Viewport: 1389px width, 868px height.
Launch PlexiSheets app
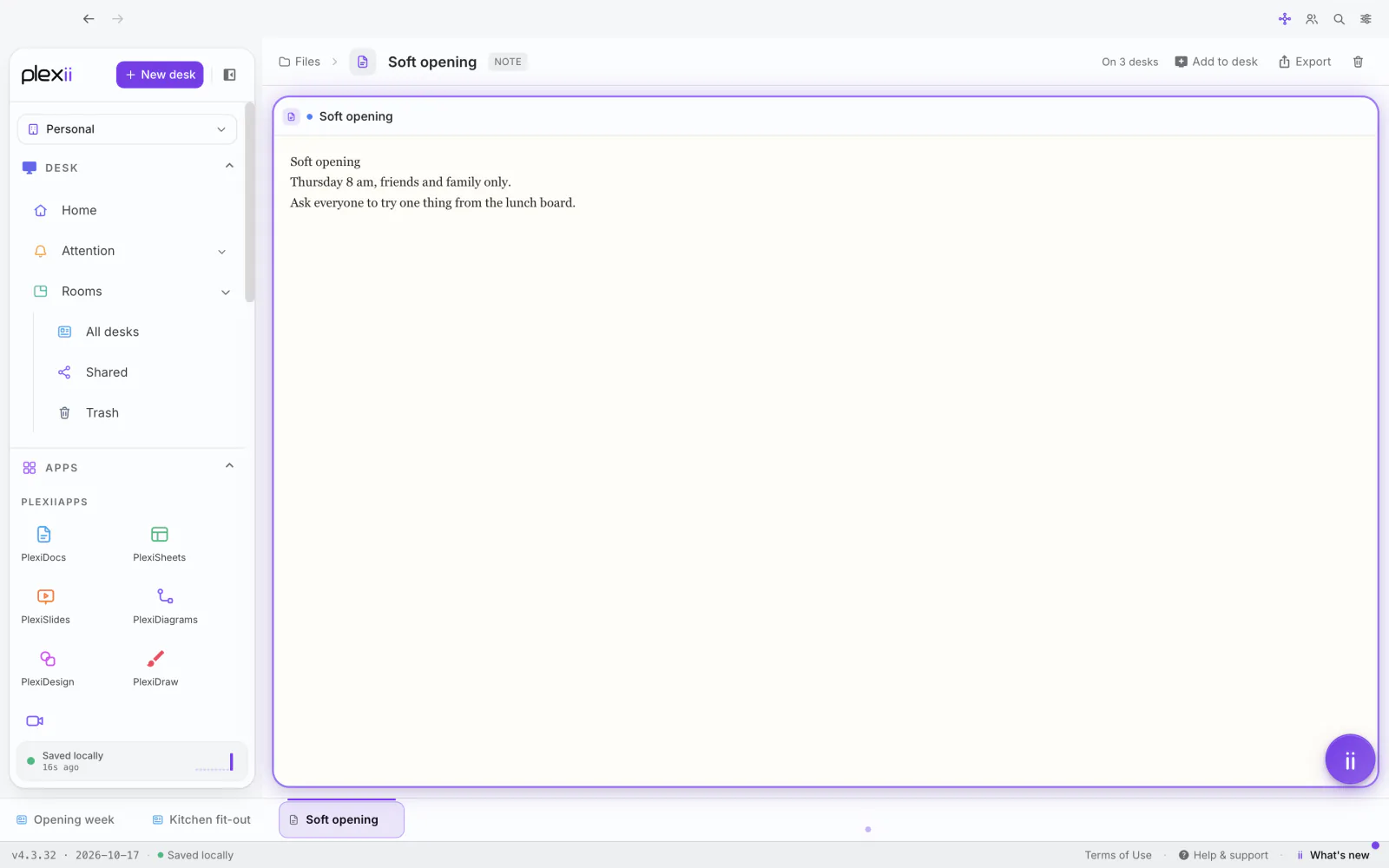(x=159, y=543)
